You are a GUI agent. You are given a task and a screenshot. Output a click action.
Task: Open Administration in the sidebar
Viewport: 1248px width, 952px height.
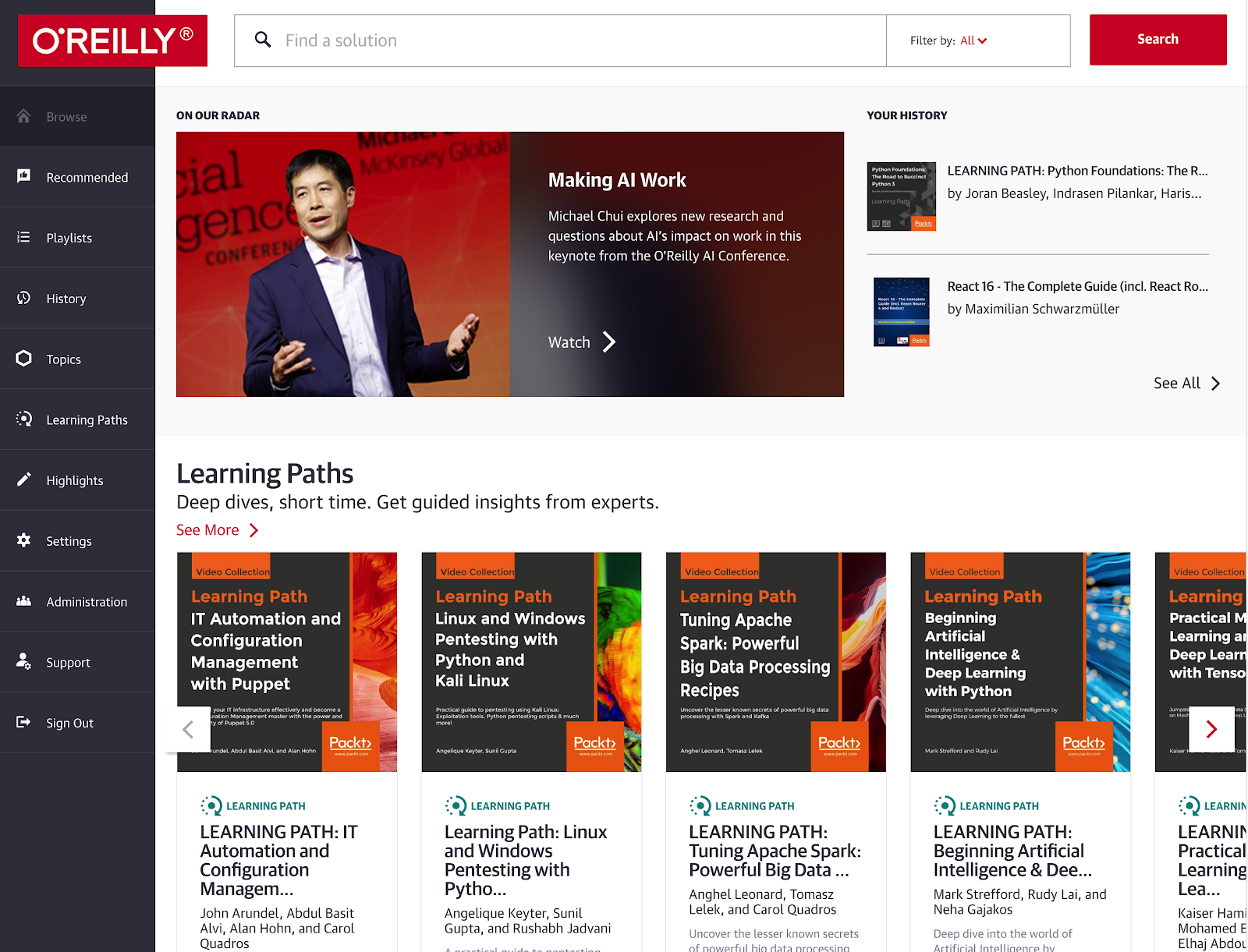[77, 602]
